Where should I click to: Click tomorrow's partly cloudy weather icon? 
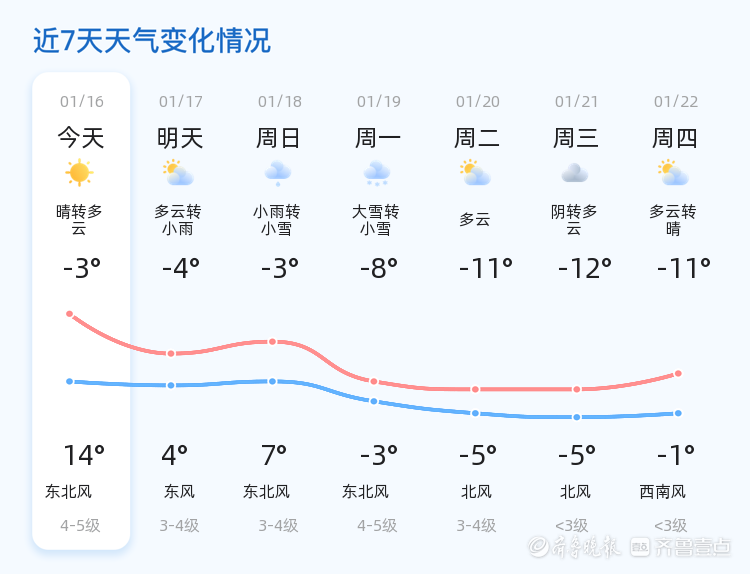[x=179, y=174]
